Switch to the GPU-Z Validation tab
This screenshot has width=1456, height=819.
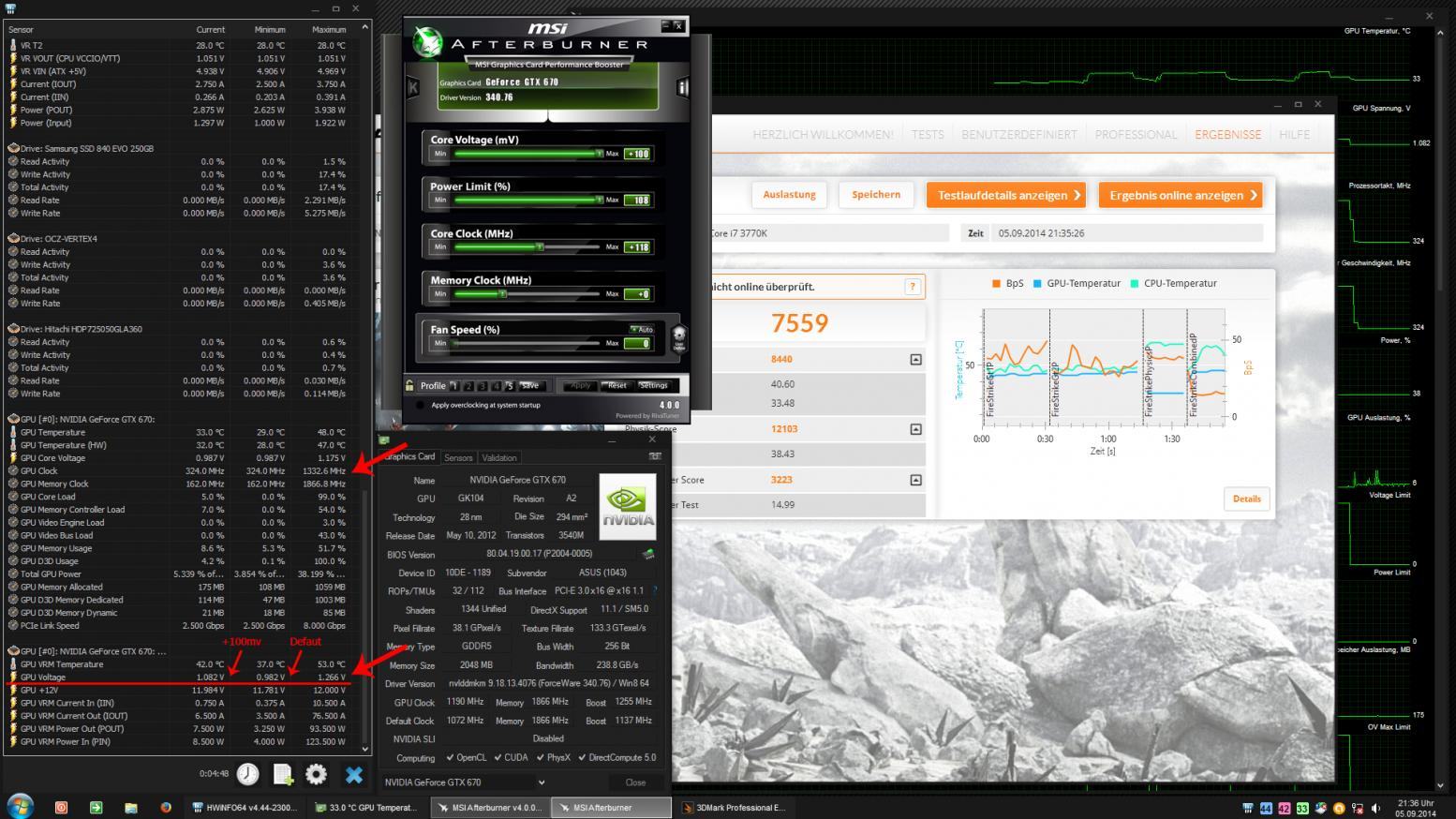499,457
